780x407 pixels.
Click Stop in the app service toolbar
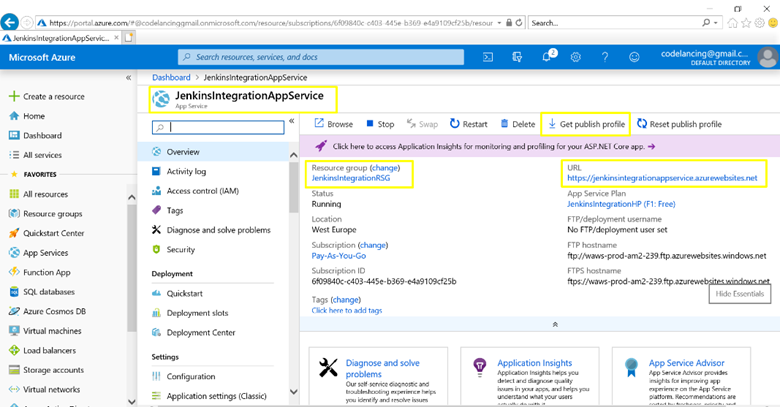[x=380, y=124]
